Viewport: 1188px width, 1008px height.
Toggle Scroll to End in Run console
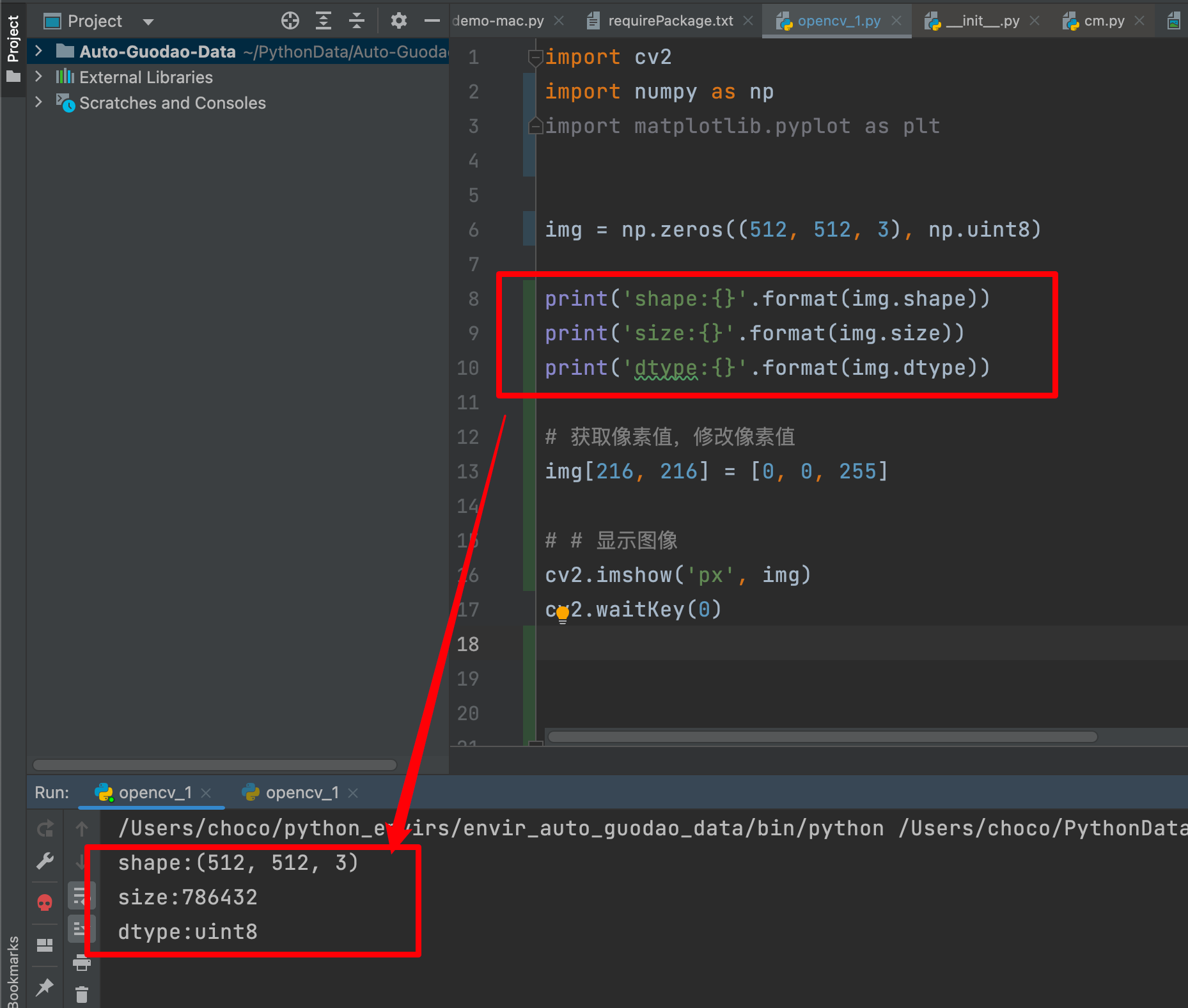pos(82,929)
